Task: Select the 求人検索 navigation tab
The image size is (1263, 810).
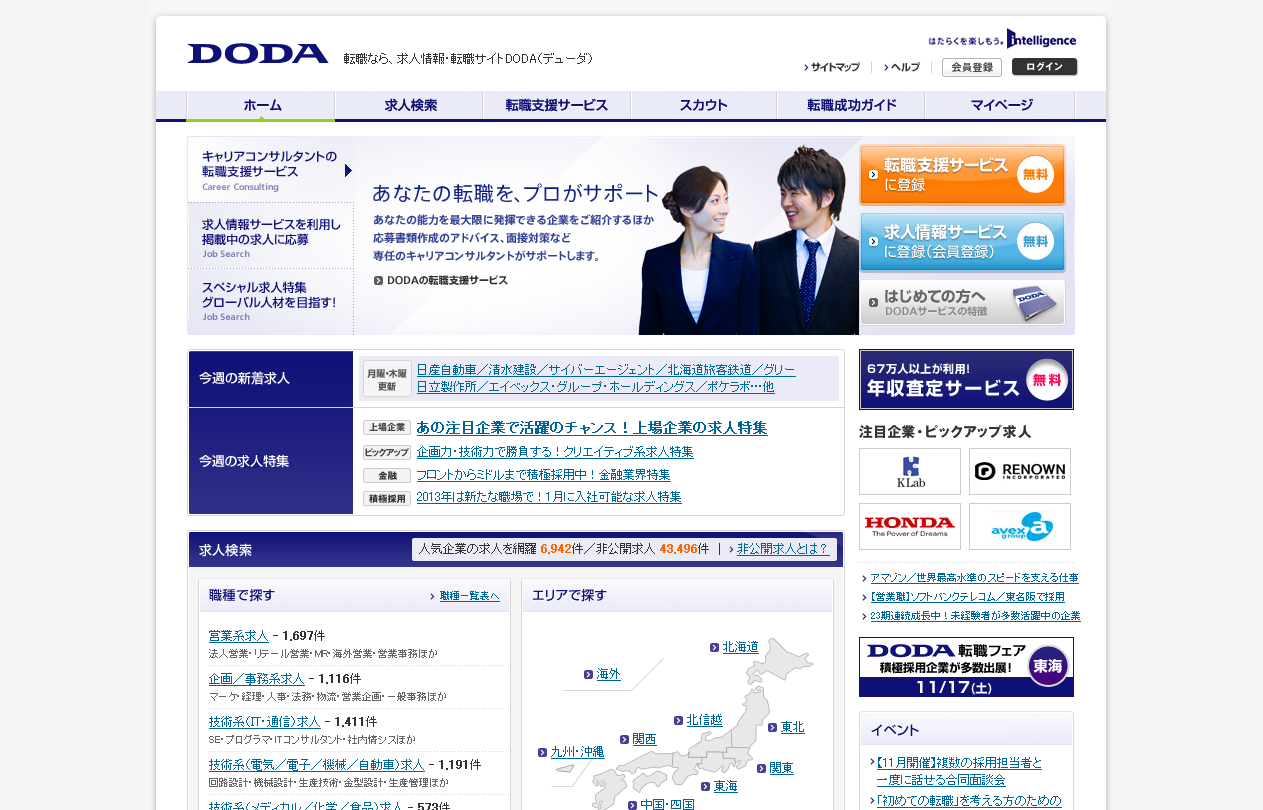Action: tap(409, 105)
